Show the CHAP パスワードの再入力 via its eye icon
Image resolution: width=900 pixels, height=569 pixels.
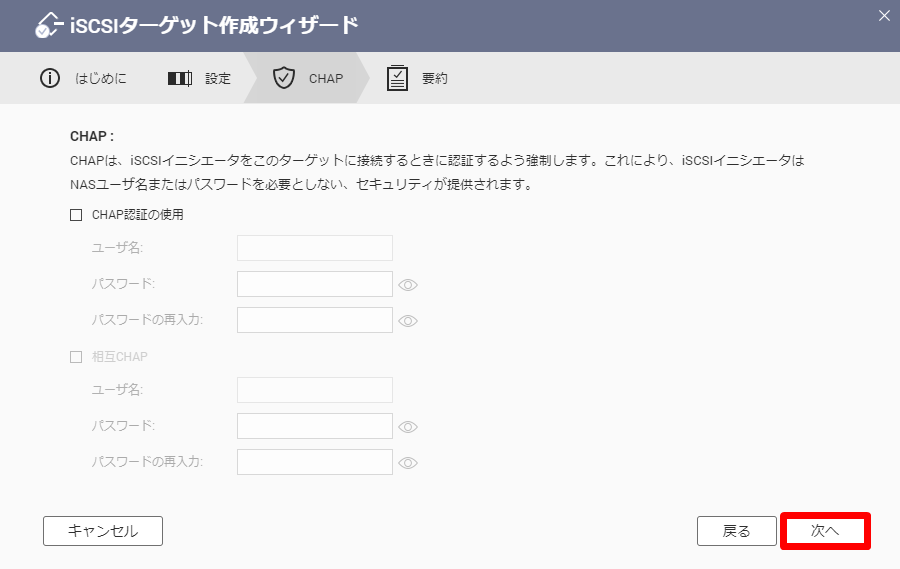point(408,321)
